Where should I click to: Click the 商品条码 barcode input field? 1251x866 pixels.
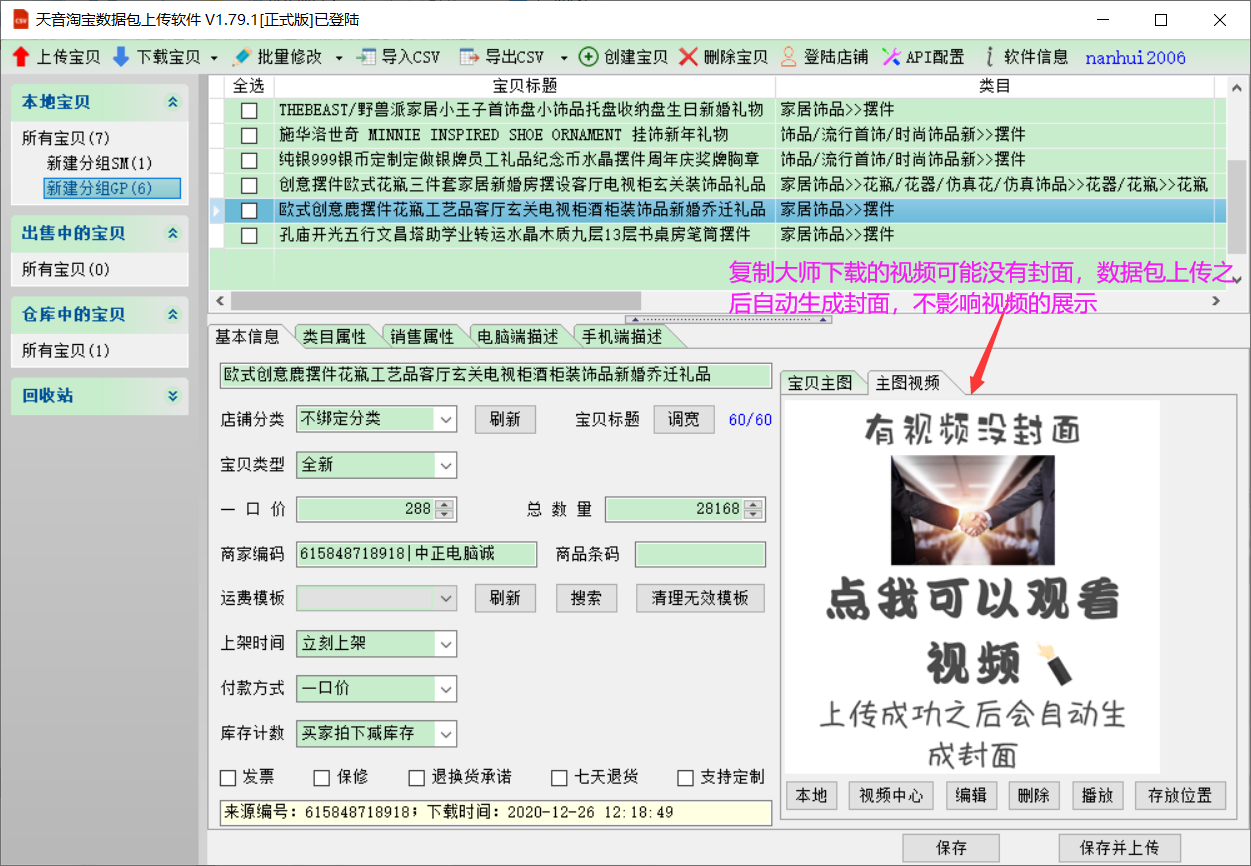coord(700,554)
